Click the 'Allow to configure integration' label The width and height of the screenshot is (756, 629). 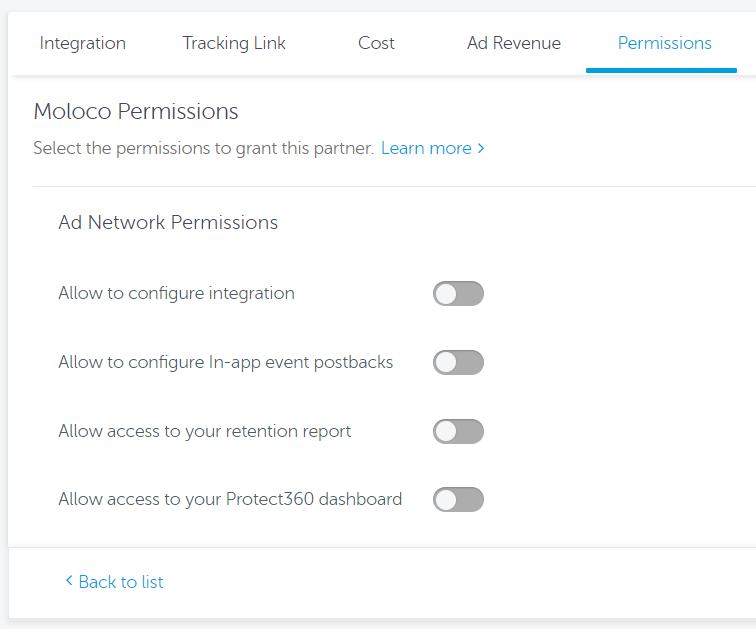[176, 294]
